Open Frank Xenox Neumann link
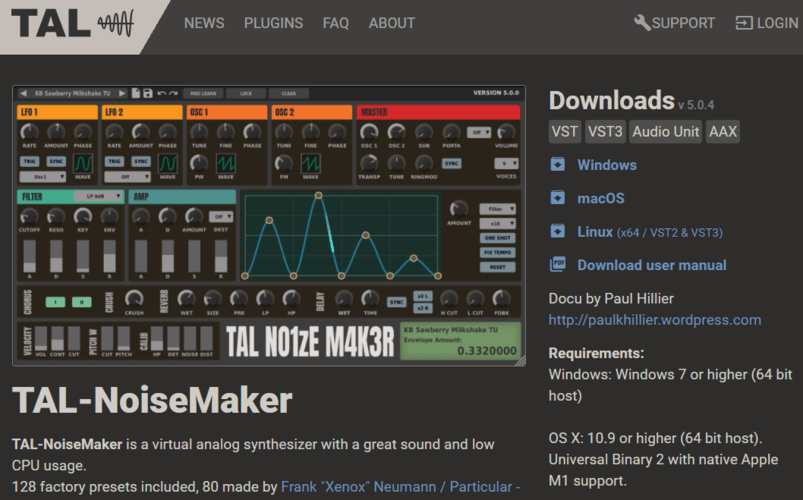Image resolution: width=803 pixels, height=500 pixels. 400,486
